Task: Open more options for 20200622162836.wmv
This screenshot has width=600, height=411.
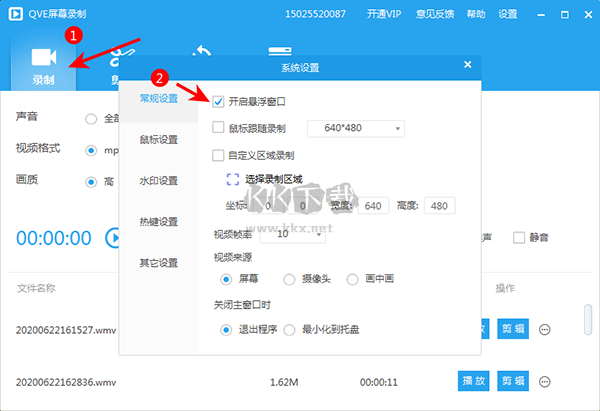Action: point(545,381)
